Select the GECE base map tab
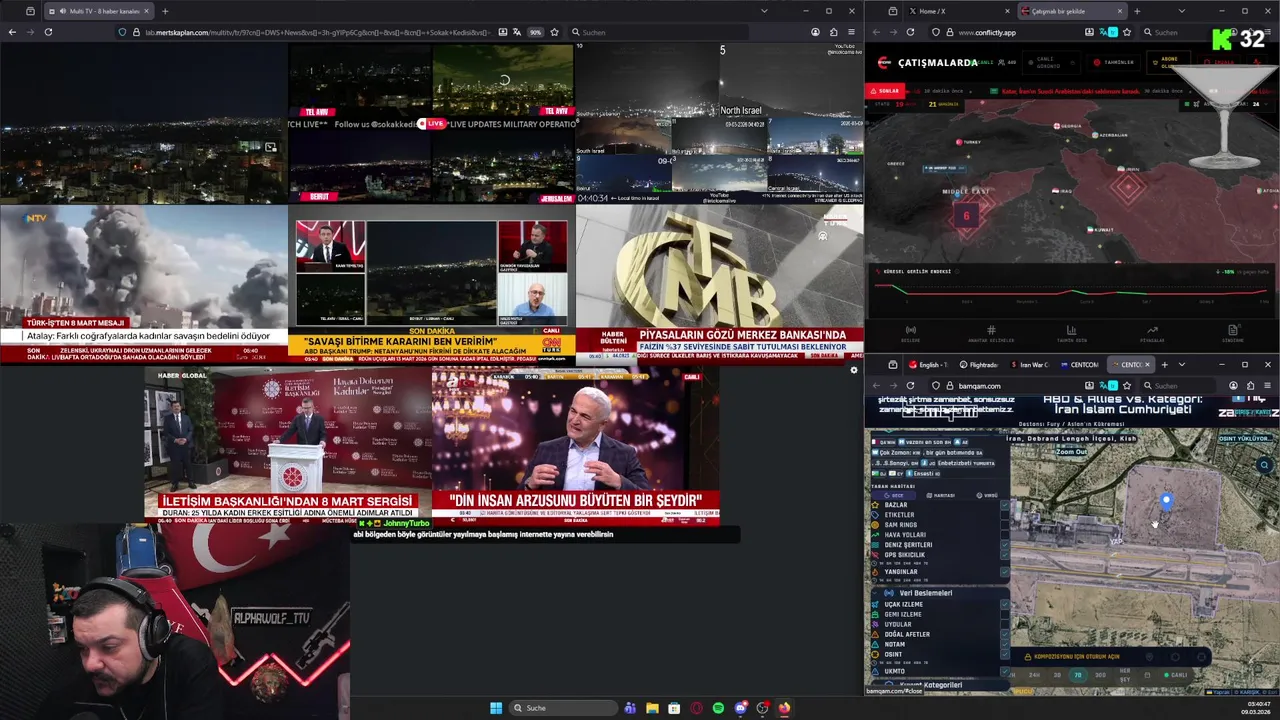Viewport: 1280px width, 720px height. (x=894, y=495)
